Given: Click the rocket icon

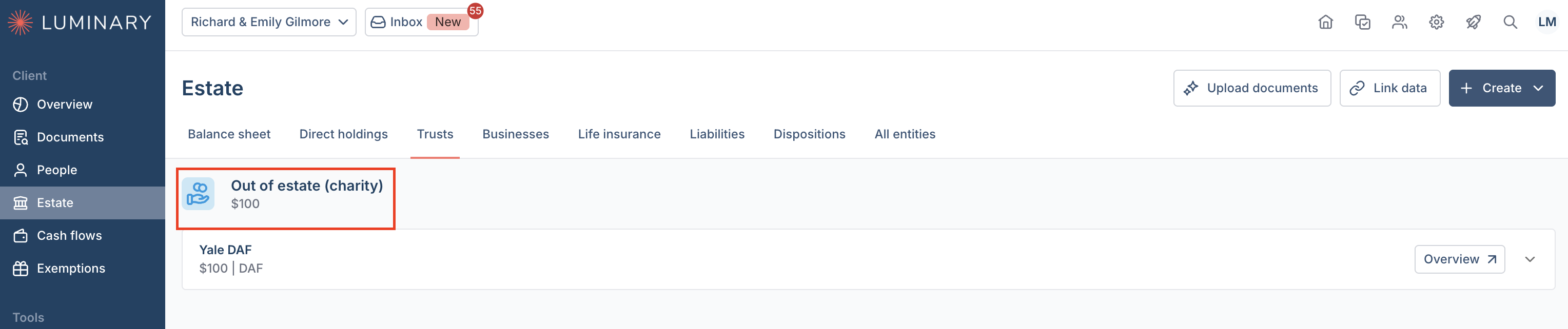Looking at the screenshot, I should 1473,22.
